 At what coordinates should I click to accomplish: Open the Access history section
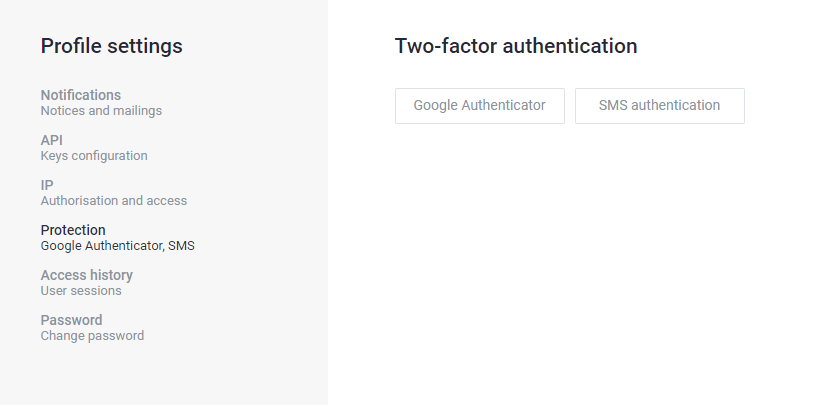point(87,275)
